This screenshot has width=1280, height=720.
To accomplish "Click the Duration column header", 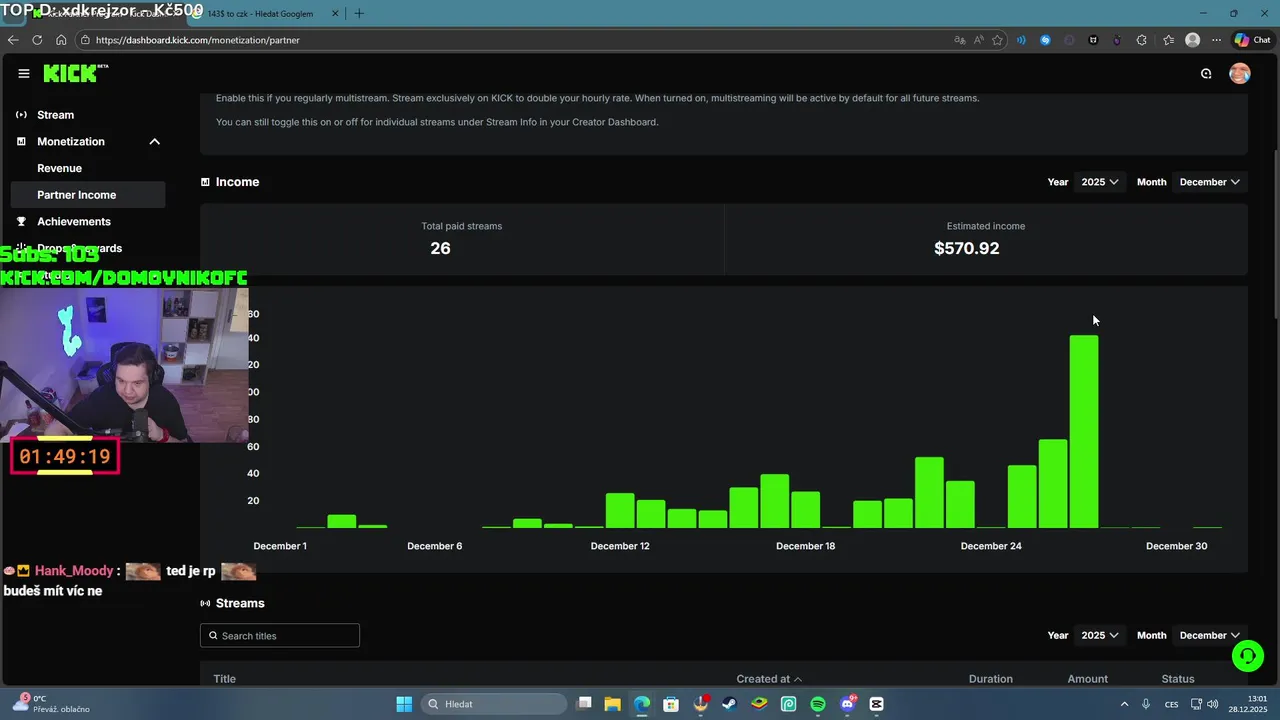I will [x=990, y=679].
